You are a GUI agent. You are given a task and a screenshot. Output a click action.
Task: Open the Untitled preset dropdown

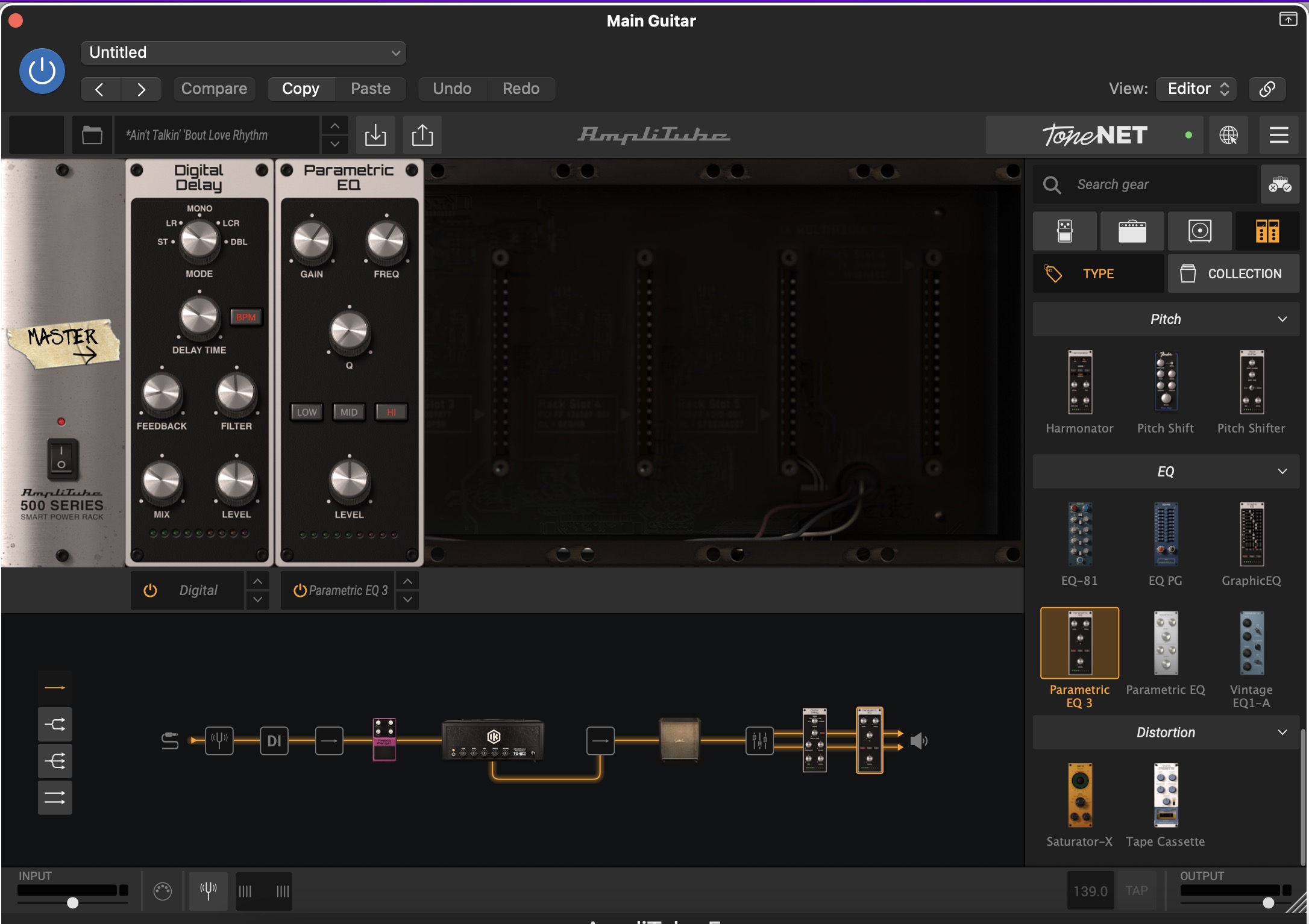(243, 53)
